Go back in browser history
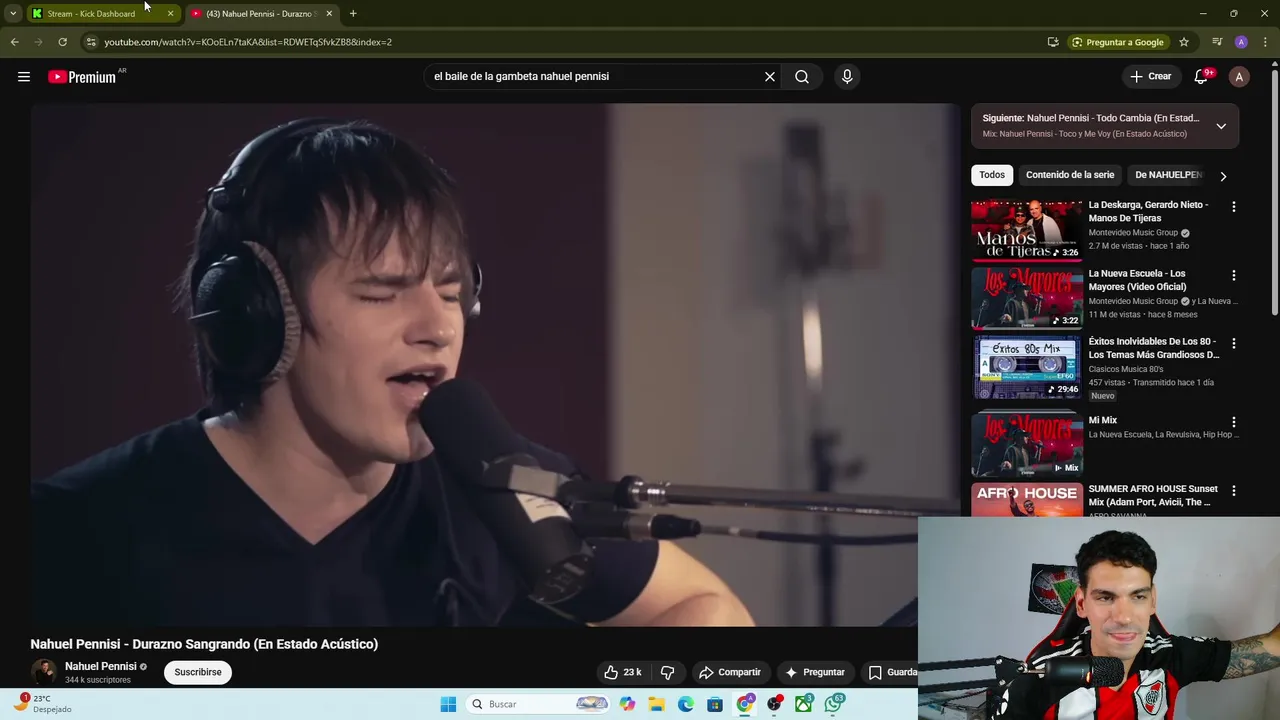The height and width of the screenshot is (720, 1280). (x=14, y=42)
